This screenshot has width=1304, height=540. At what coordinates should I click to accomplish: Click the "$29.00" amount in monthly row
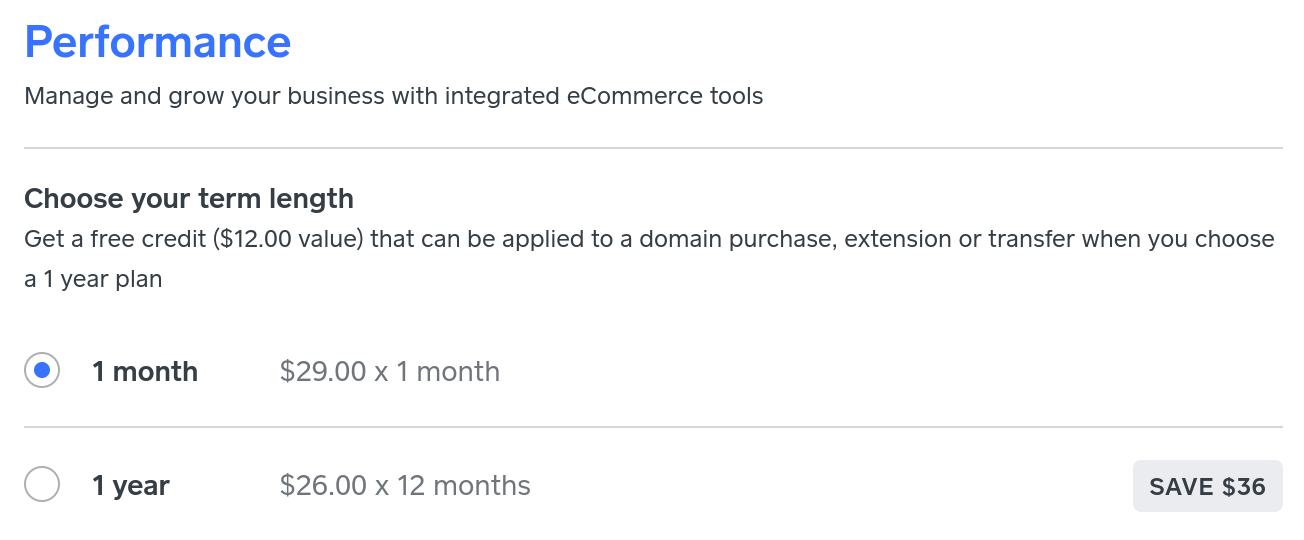pyautogui.click(x=323, y=372)
